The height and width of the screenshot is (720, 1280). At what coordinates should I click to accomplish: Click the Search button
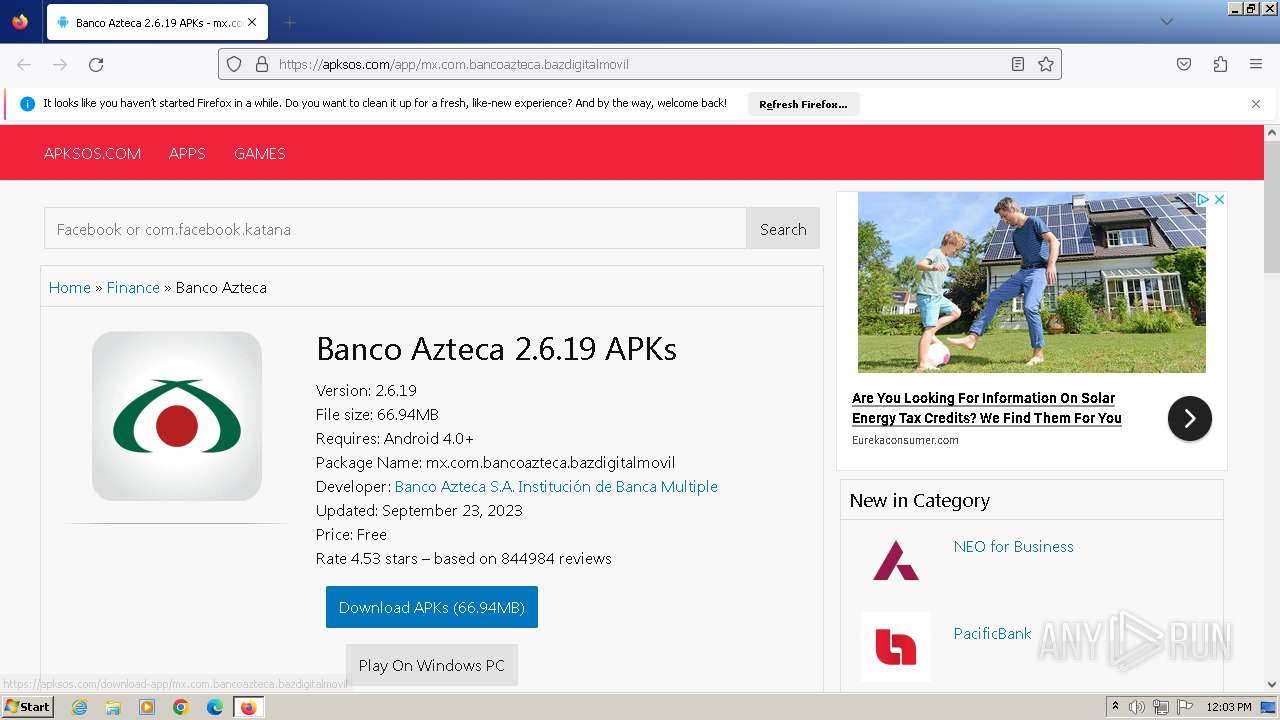point(783,229)
